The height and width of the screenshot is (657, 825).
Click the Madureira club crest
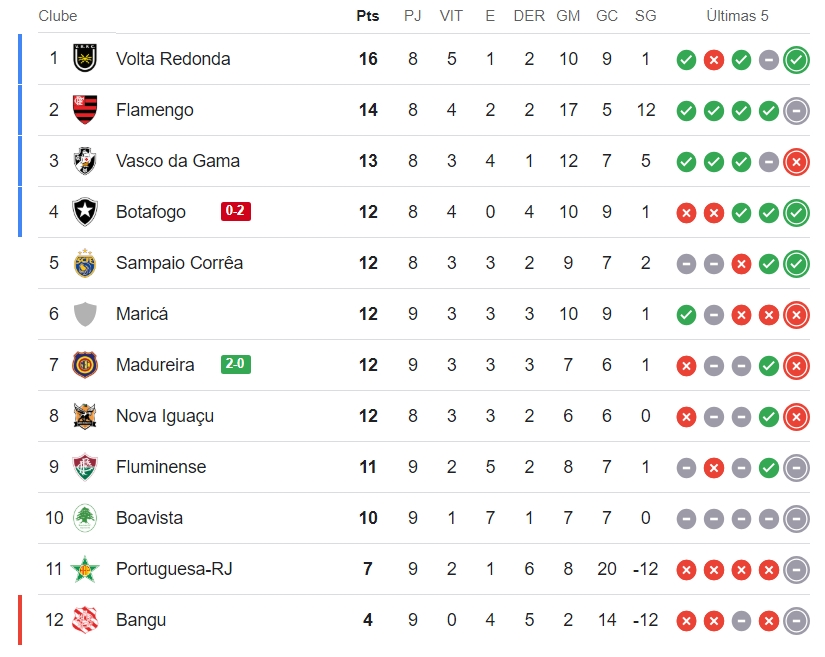(85, 365)
